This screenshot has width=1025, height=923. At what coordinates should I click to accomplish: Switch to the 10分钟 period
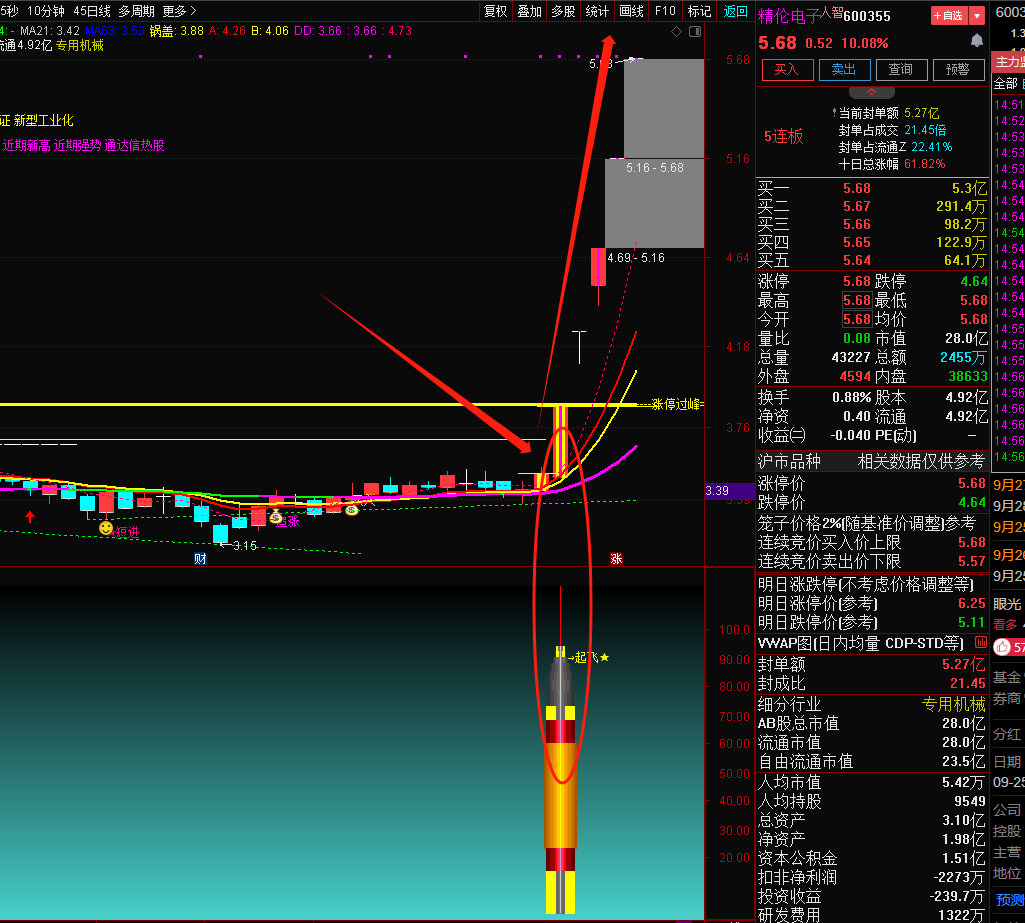click(x=46, y=11)
